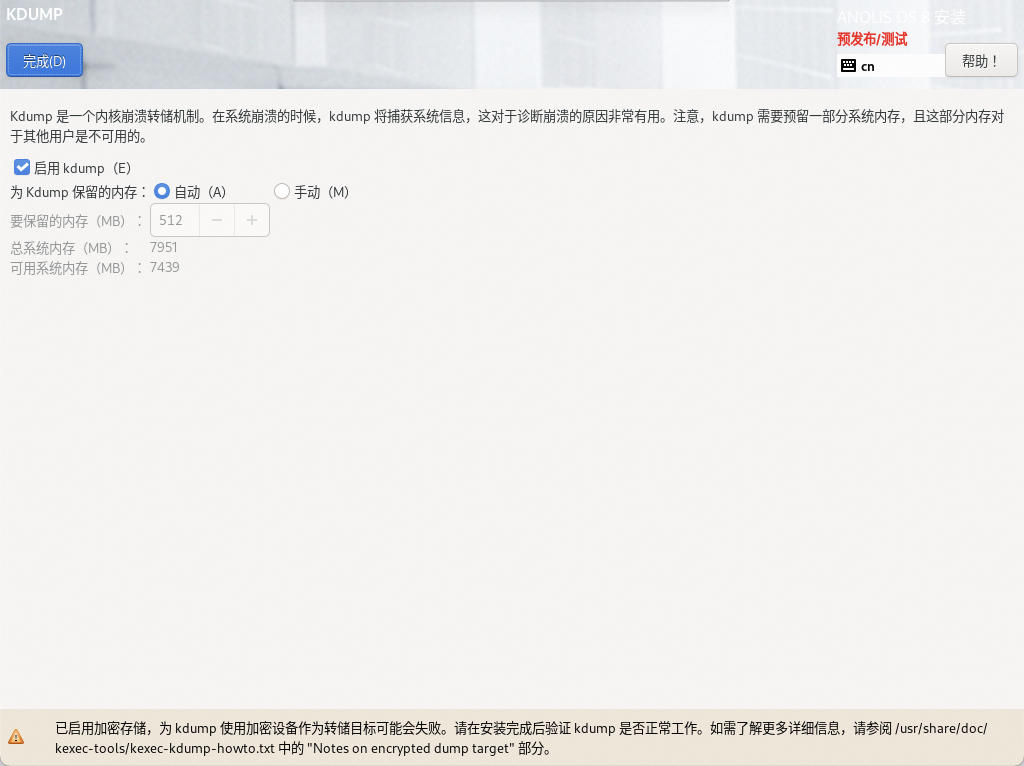This screenshot has height=766, width=1024.
Task: Click the 要保留的内存（MB） label
Action: (x=68, y=221)
